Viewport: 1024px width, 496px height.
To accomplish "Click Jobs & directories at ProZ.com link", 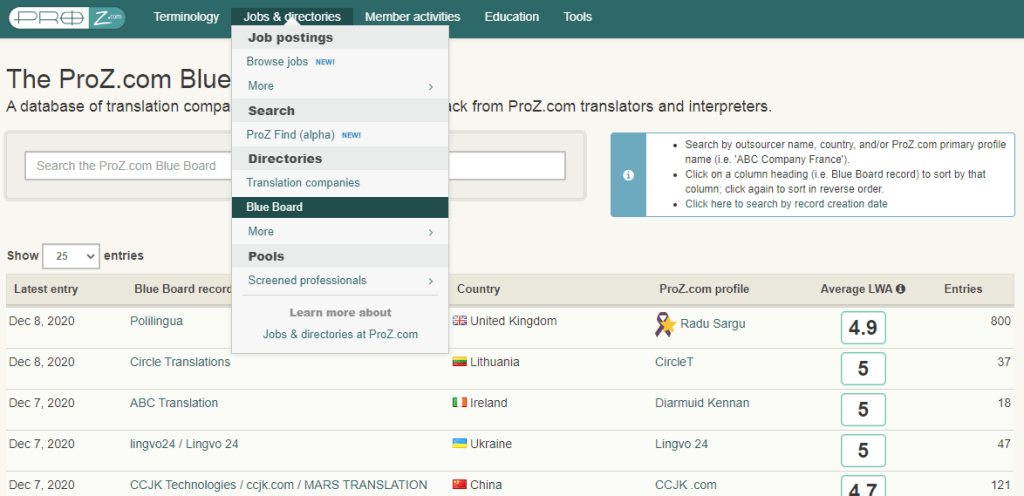I will click(340, 334).
